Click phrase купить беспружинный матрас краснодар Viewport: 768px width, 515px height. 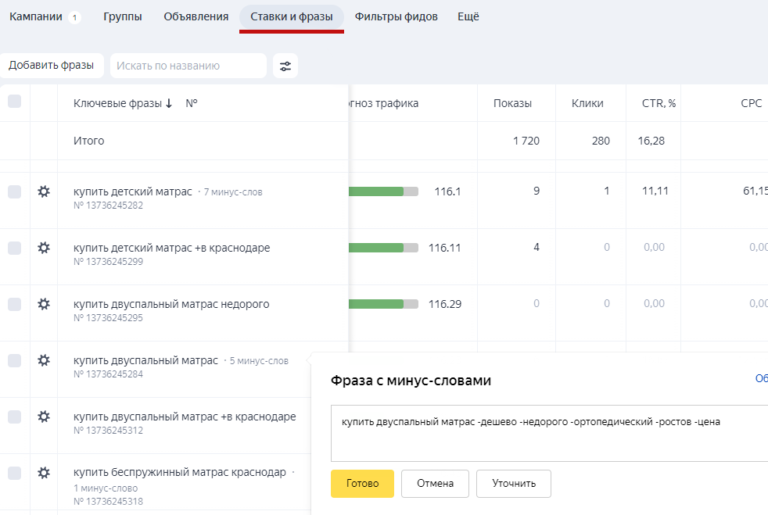(180, 472)
